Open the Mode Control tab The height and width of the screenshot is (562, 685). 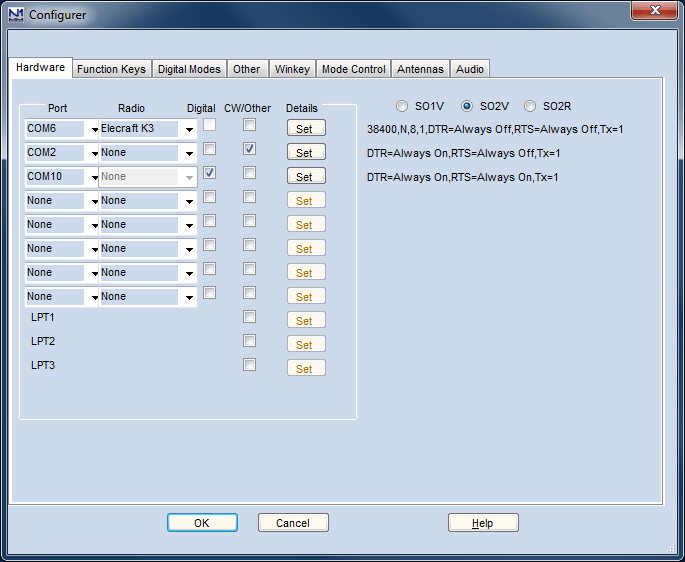coord(353,69)
